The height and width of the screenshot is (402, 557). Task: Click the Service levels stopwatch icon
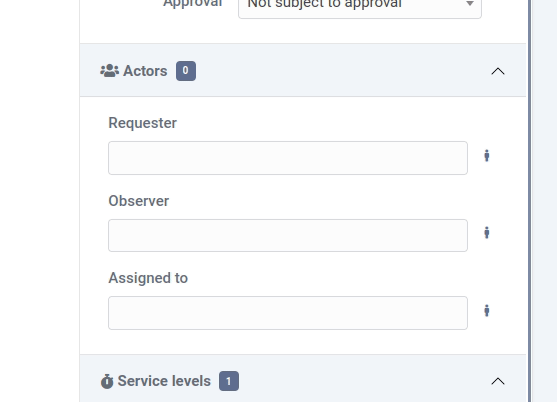107,381
